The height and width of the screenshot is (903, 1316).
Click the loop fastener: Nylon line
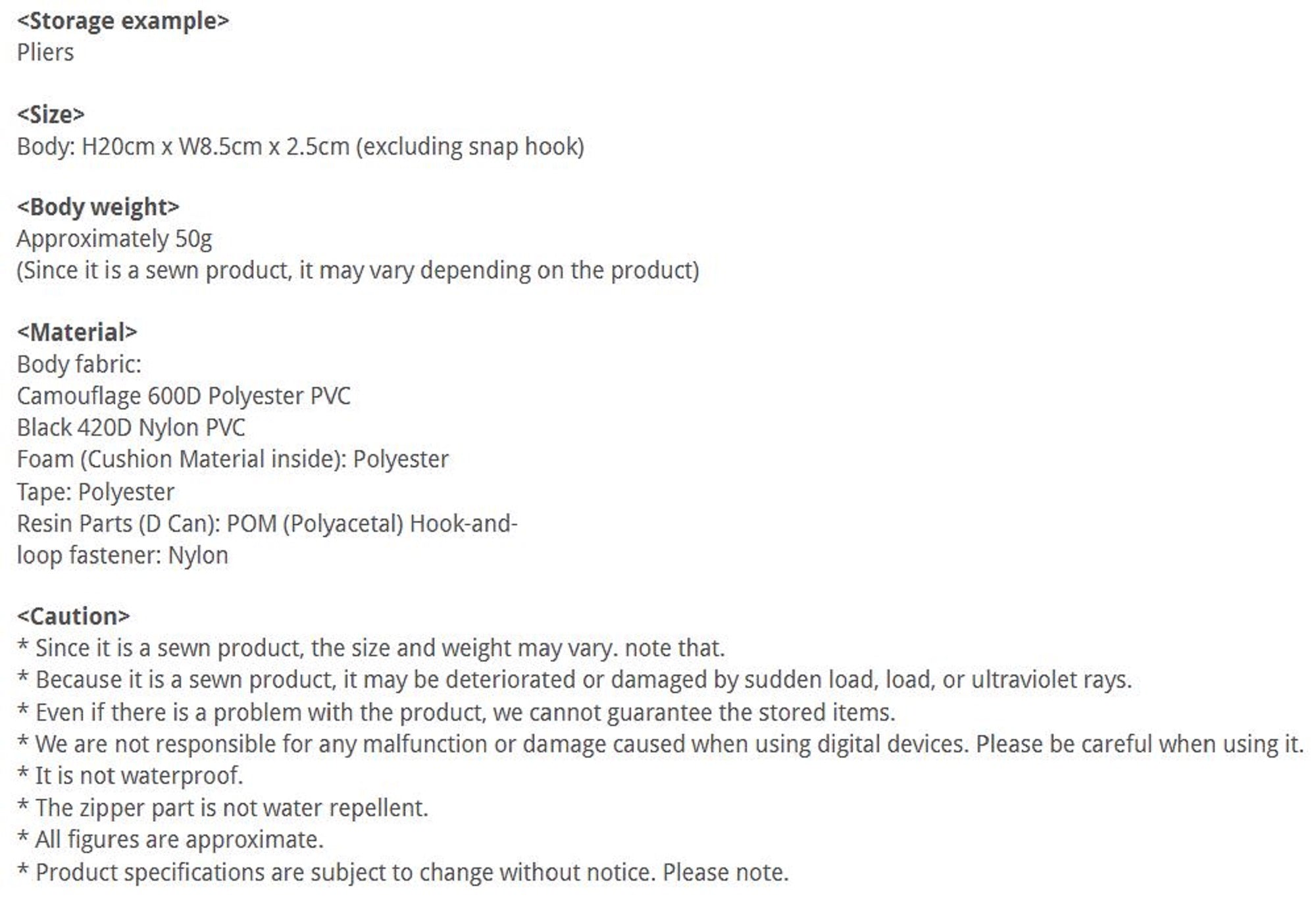coord(122,555)
